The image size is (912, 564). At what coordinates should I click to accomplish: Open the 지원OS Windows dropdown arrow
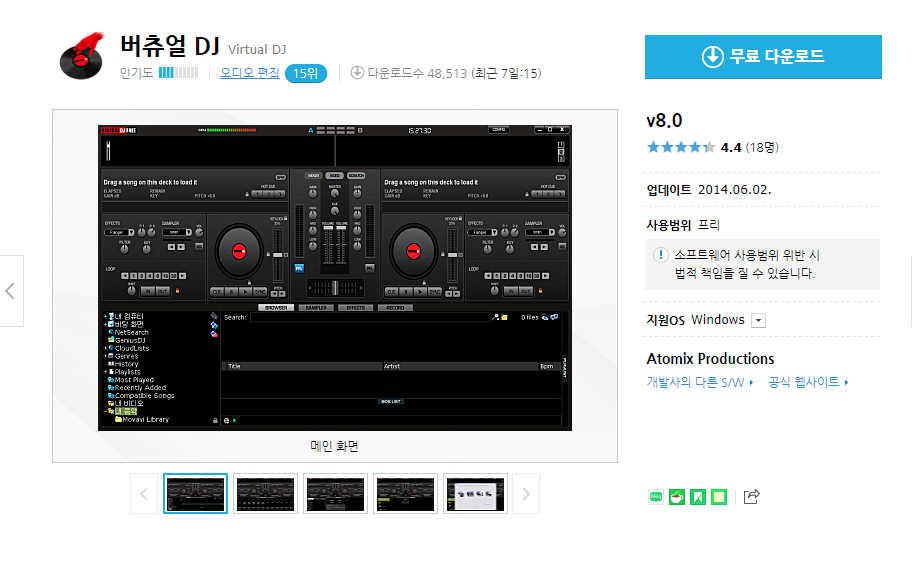[x=758, y=320]
